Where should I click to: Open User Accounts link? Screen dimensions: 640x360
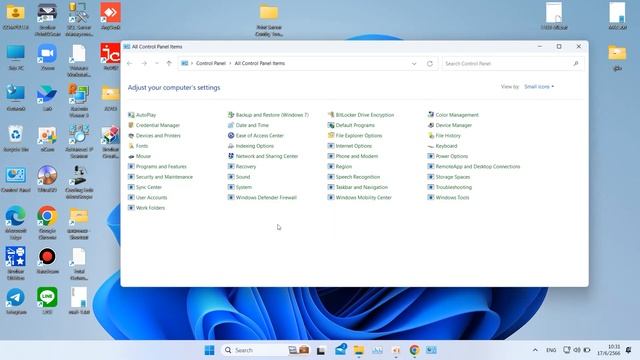(151, 198)
